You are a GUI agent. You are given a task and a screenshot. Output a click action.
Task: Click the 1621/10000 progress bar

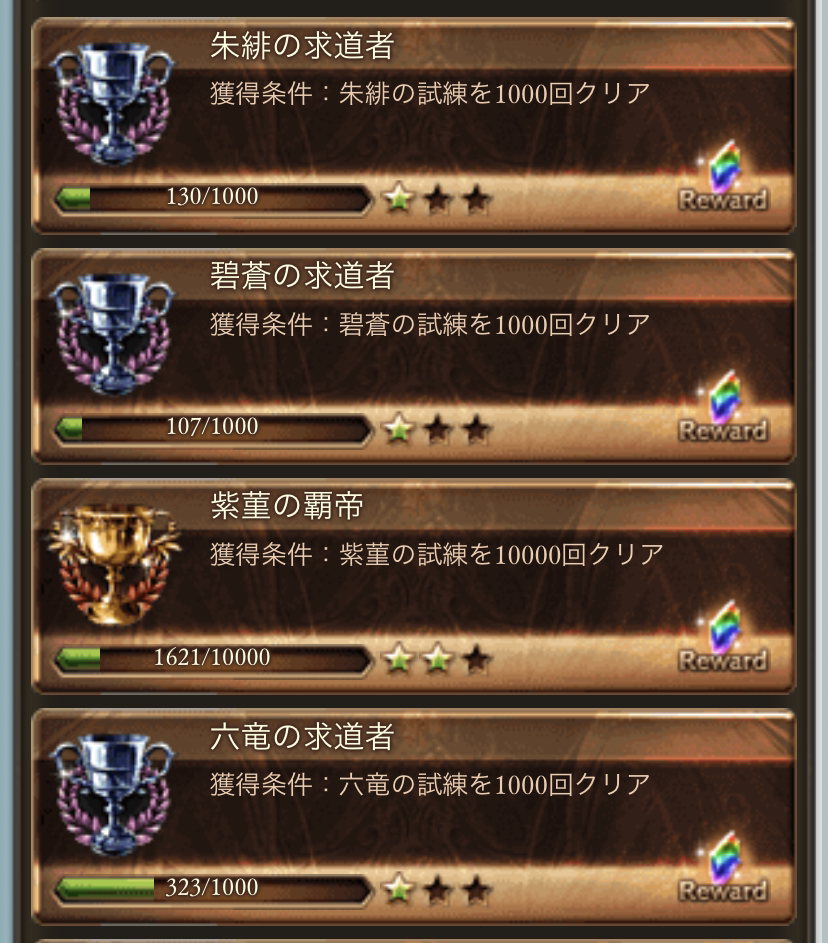[212, 659]
